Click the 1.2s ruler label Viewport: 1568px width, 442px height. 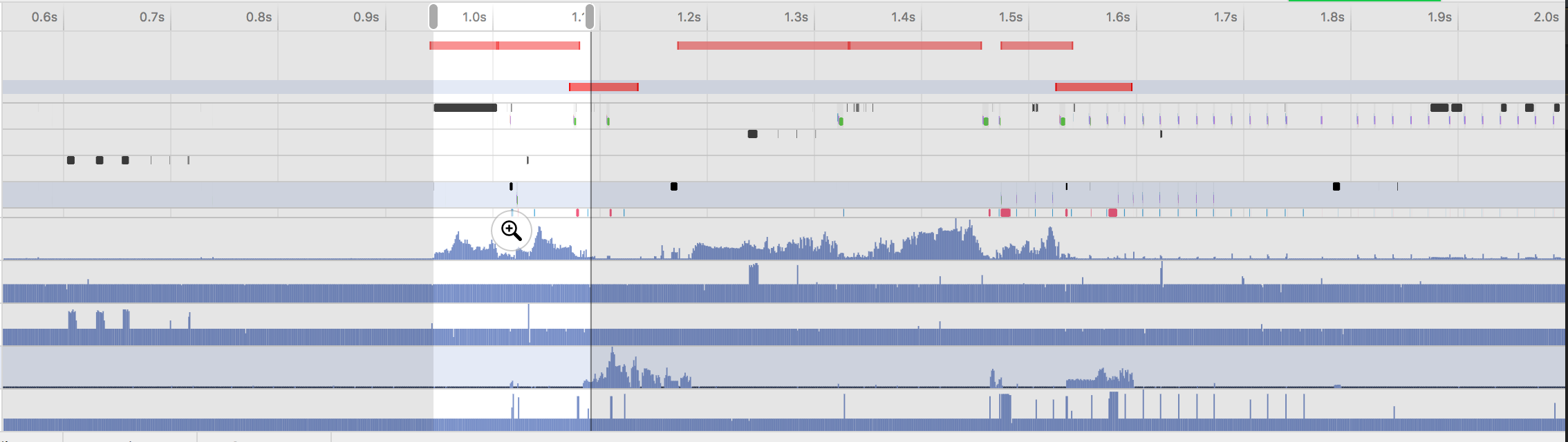tap(689, 17)
